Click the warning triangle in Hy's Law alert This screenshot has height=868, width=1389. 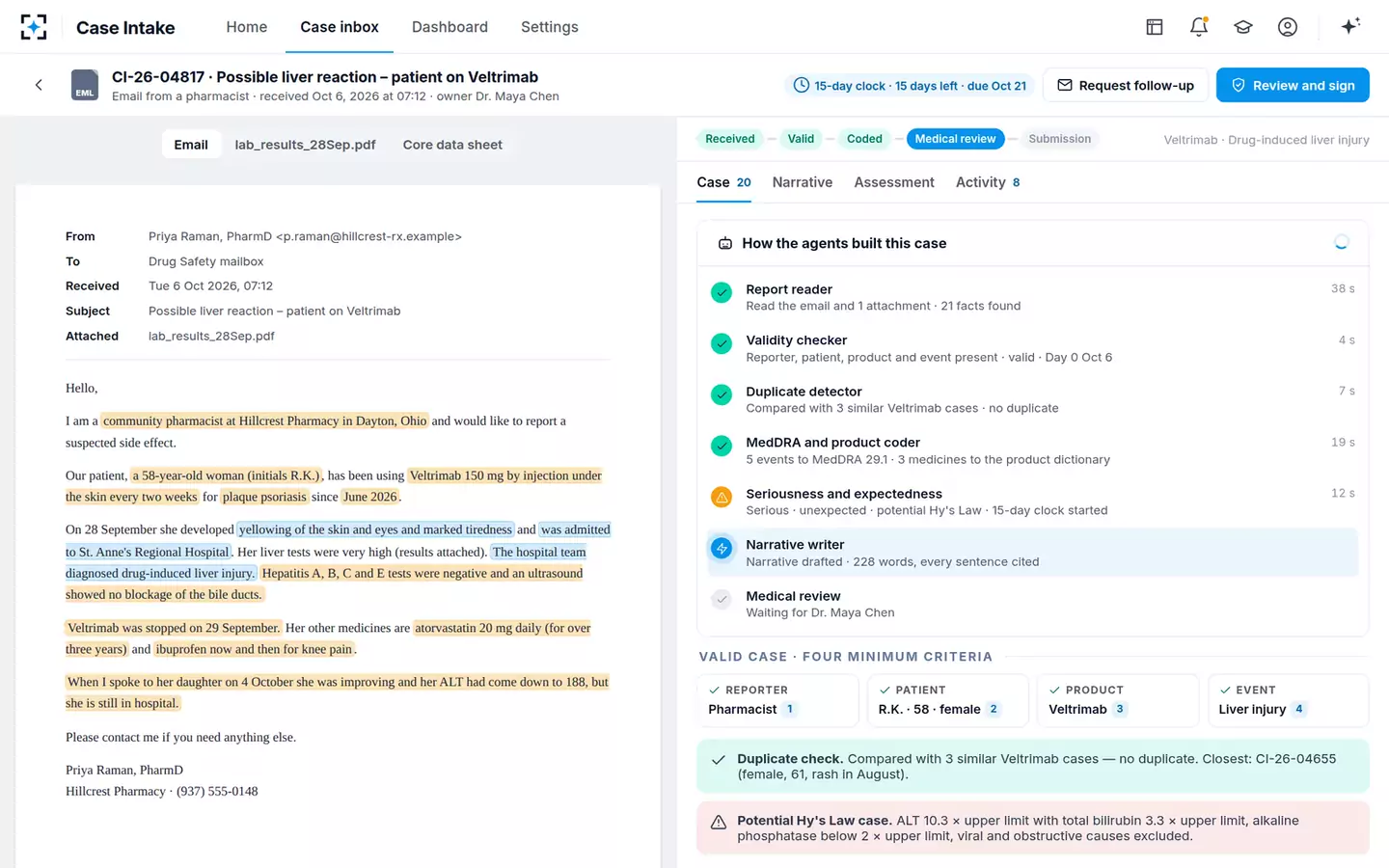pos(719,823)
